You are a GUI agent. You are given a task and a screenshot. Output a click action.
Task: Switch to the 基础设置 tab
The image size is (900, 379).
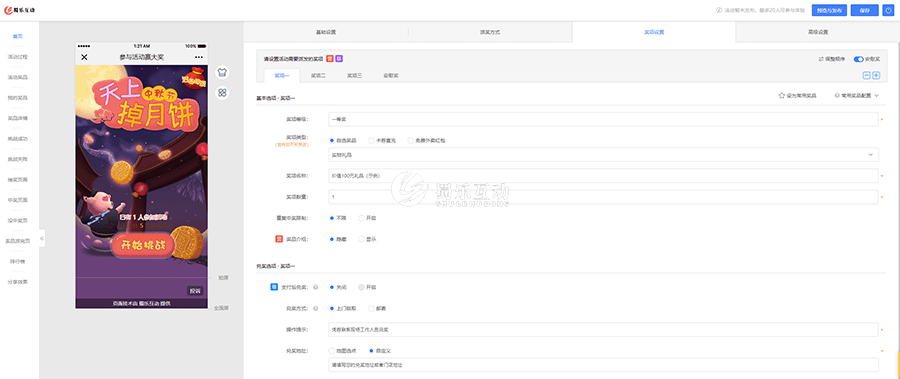(x=326, y=32)
